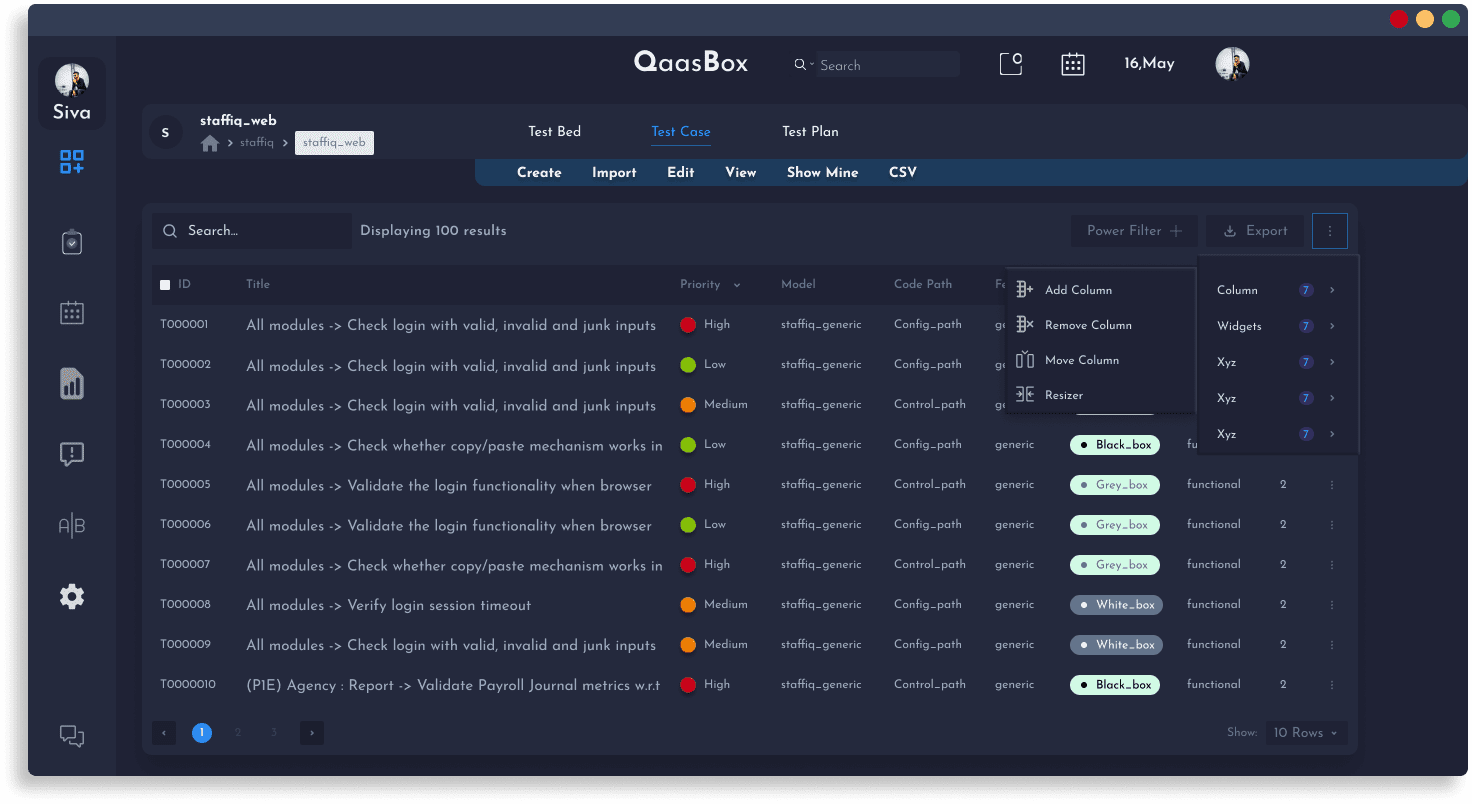Image resolution: width=1472 pixels, height=804 pixels.
Task: Select page 2 in pagination
Action: (x=238, y=733)
